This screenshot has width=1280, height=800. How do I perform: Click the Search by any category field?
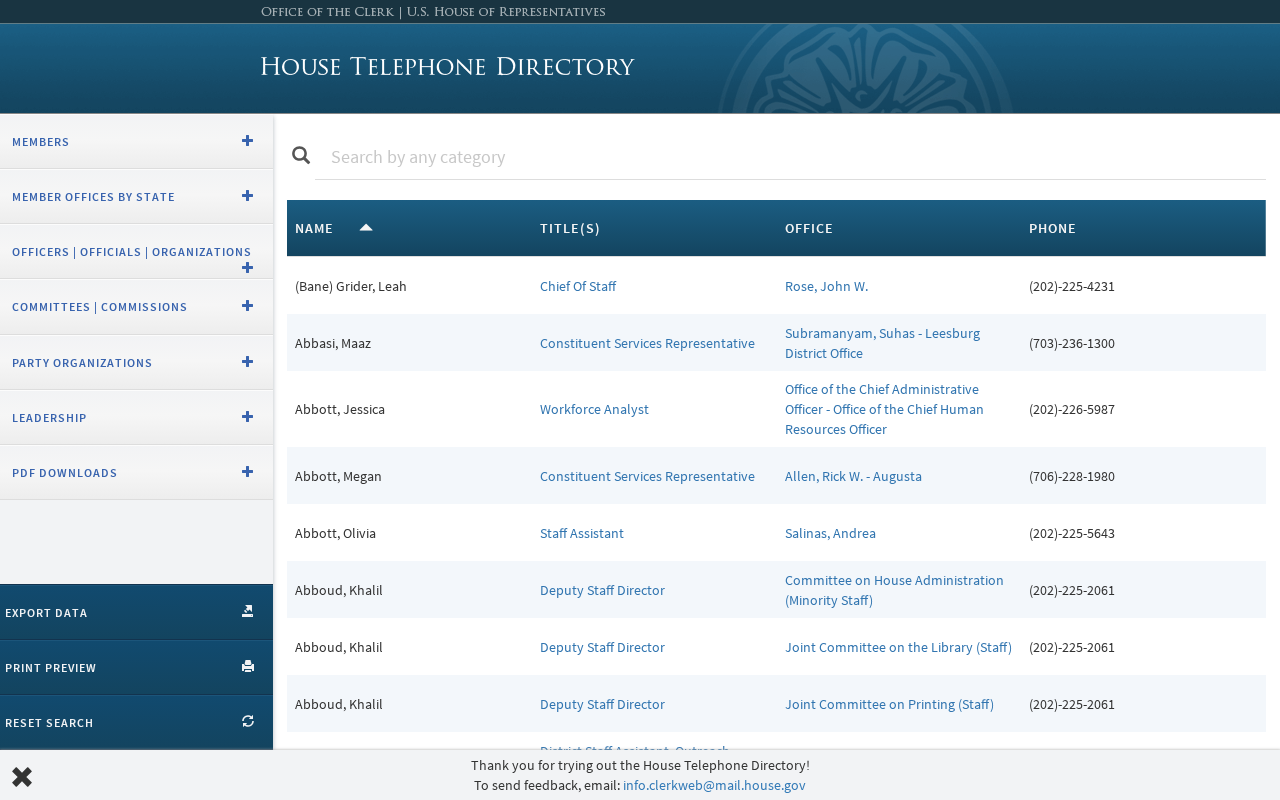pos(790,157)
